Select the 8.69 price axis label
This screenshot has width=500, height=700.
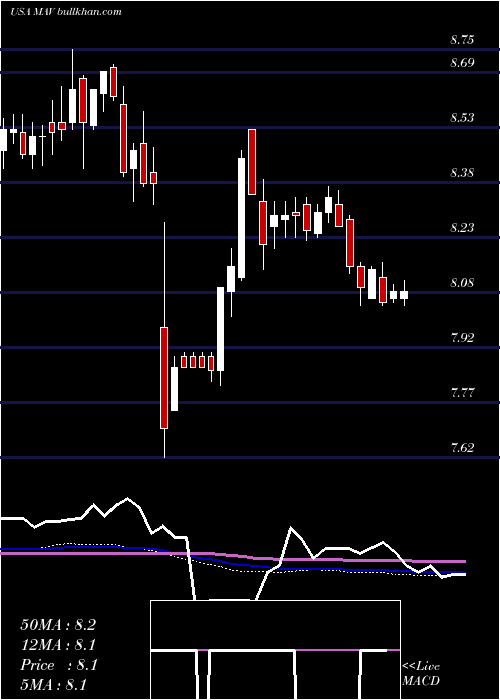[462, 62]
